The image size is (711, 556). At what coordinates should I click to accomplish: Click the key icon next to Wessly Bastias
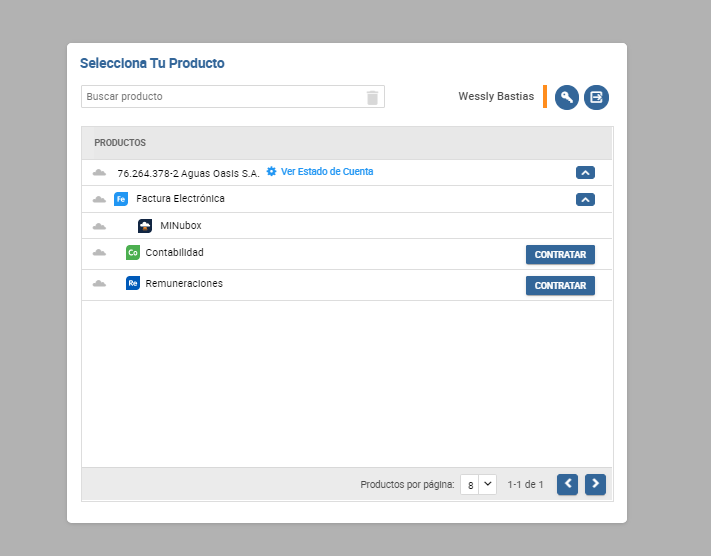567,97
